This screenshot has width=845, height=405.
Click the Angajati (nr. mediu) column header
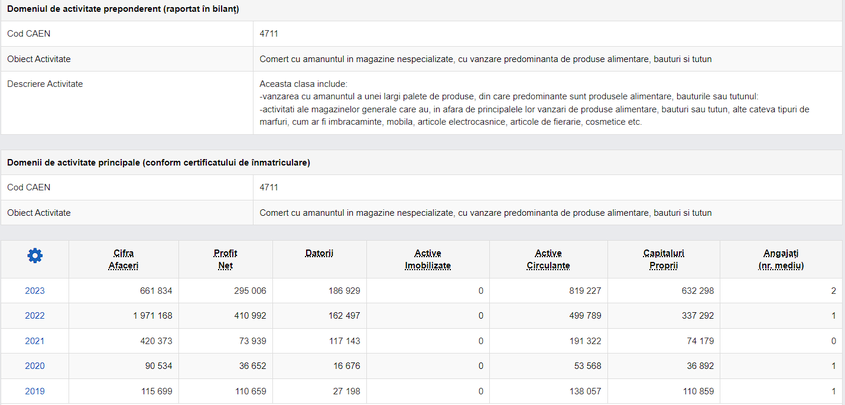click(782, 258)
